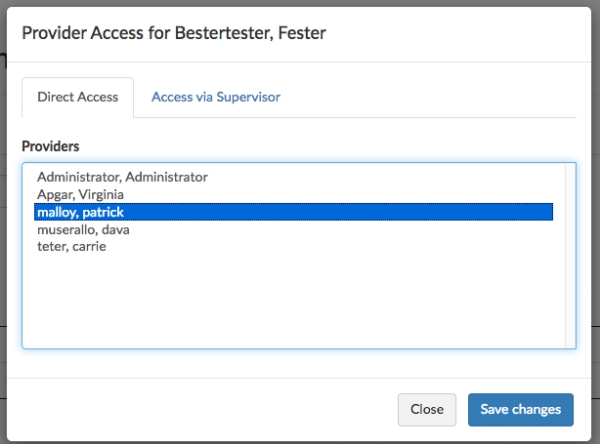
Task: Click empty space inside Providers listbox
Action: tap(293, 300)
